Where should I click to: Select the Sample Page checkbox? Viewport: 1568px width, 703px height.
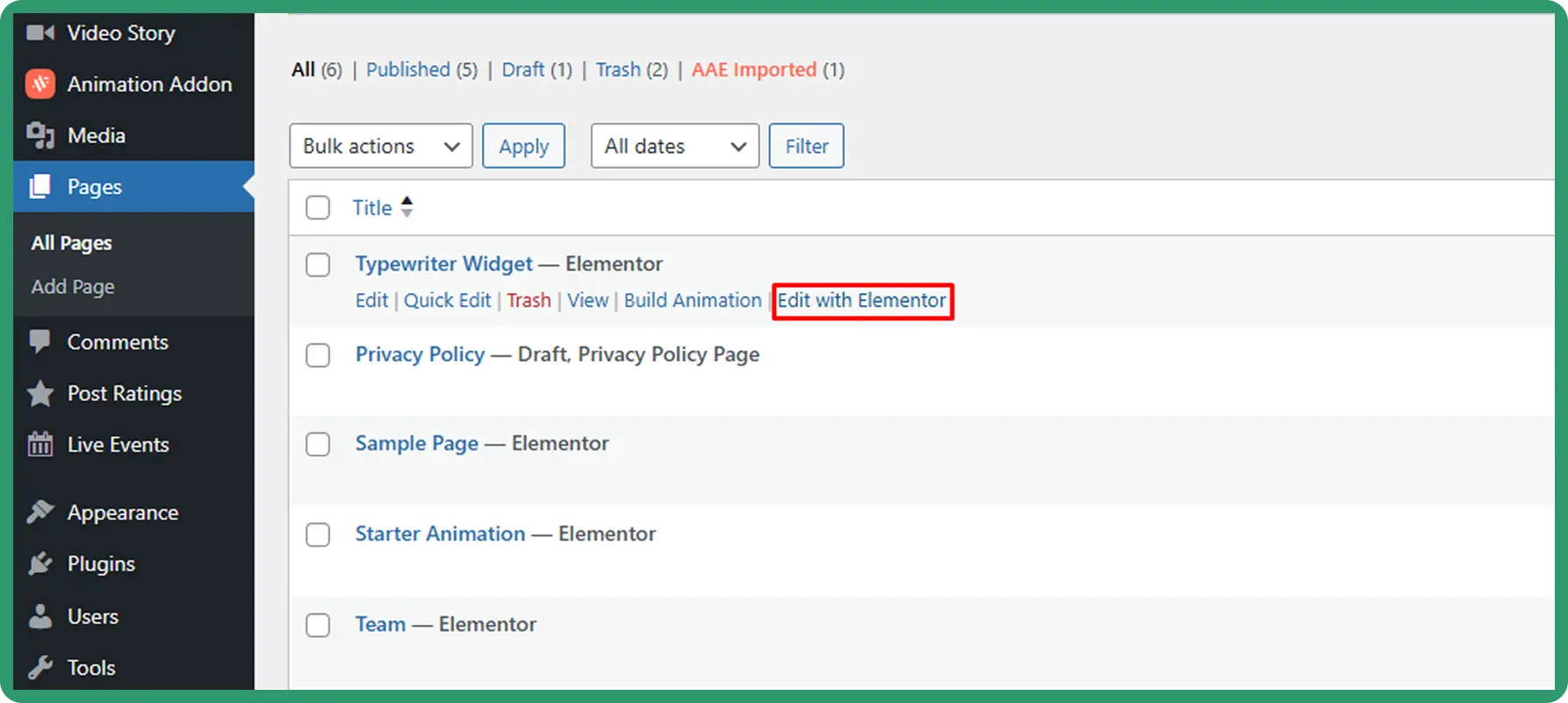(318, 444)
